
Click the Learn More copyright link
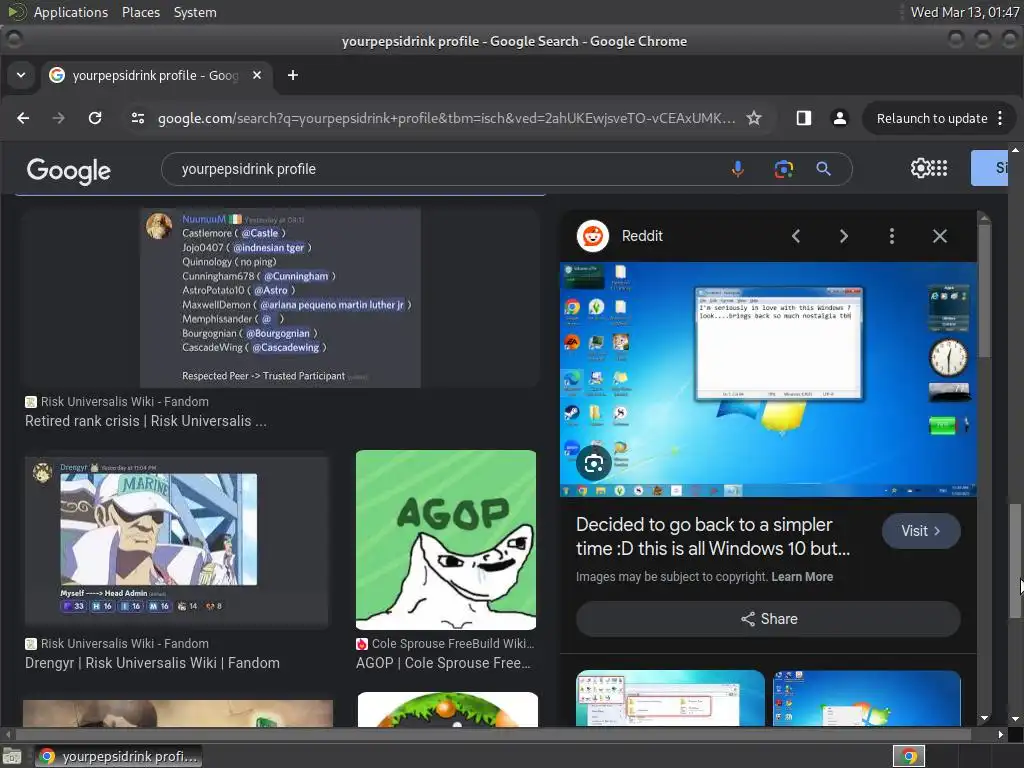pos(802,577)
